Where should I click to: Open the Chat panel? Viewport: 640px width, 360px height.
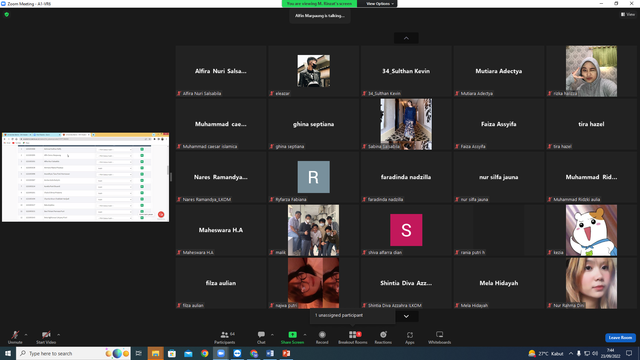point(261,337)
